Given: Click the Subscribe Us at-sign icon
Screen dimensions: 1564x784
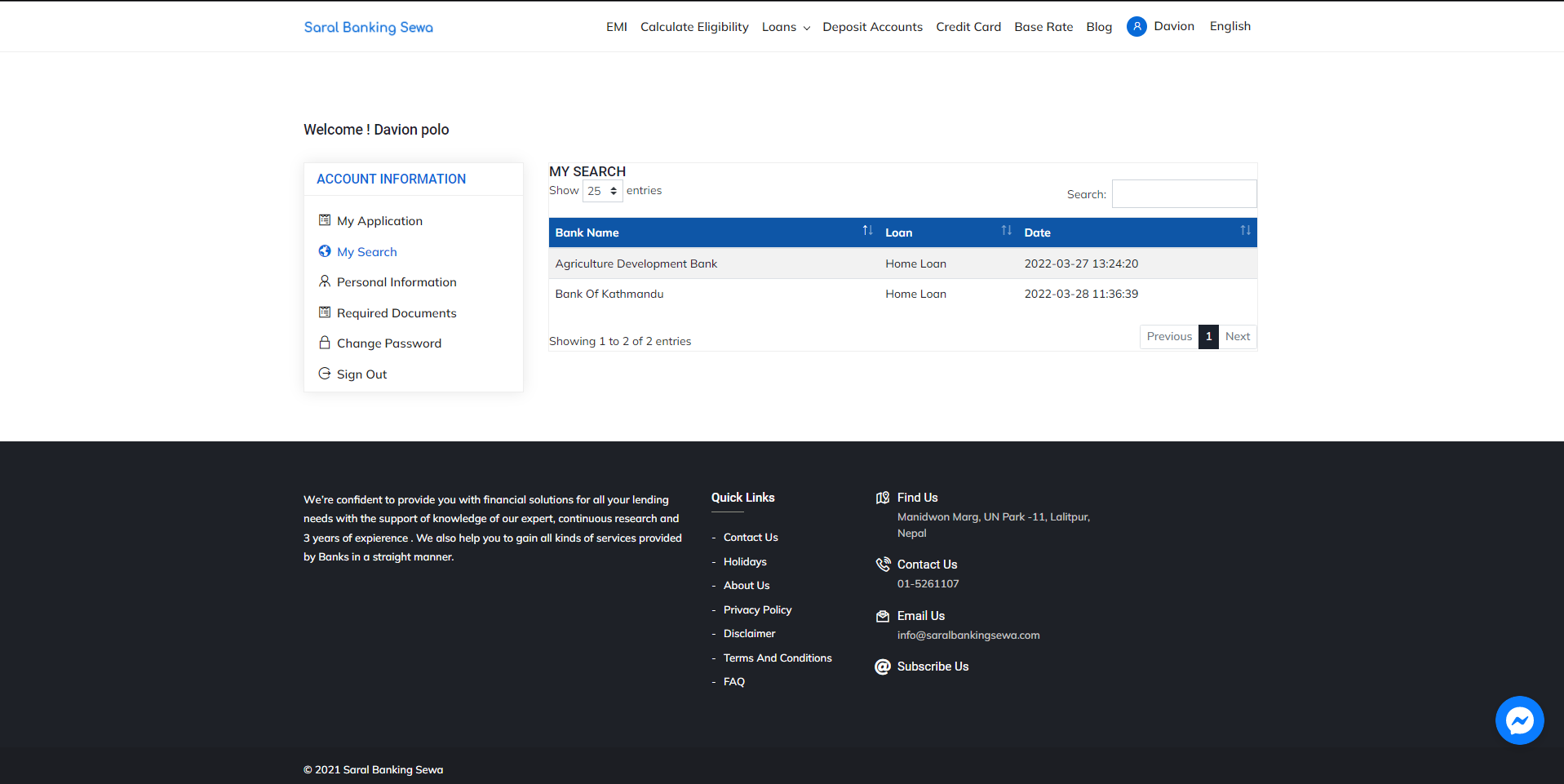Looking at the screenshot, I should tap(883, 667).
